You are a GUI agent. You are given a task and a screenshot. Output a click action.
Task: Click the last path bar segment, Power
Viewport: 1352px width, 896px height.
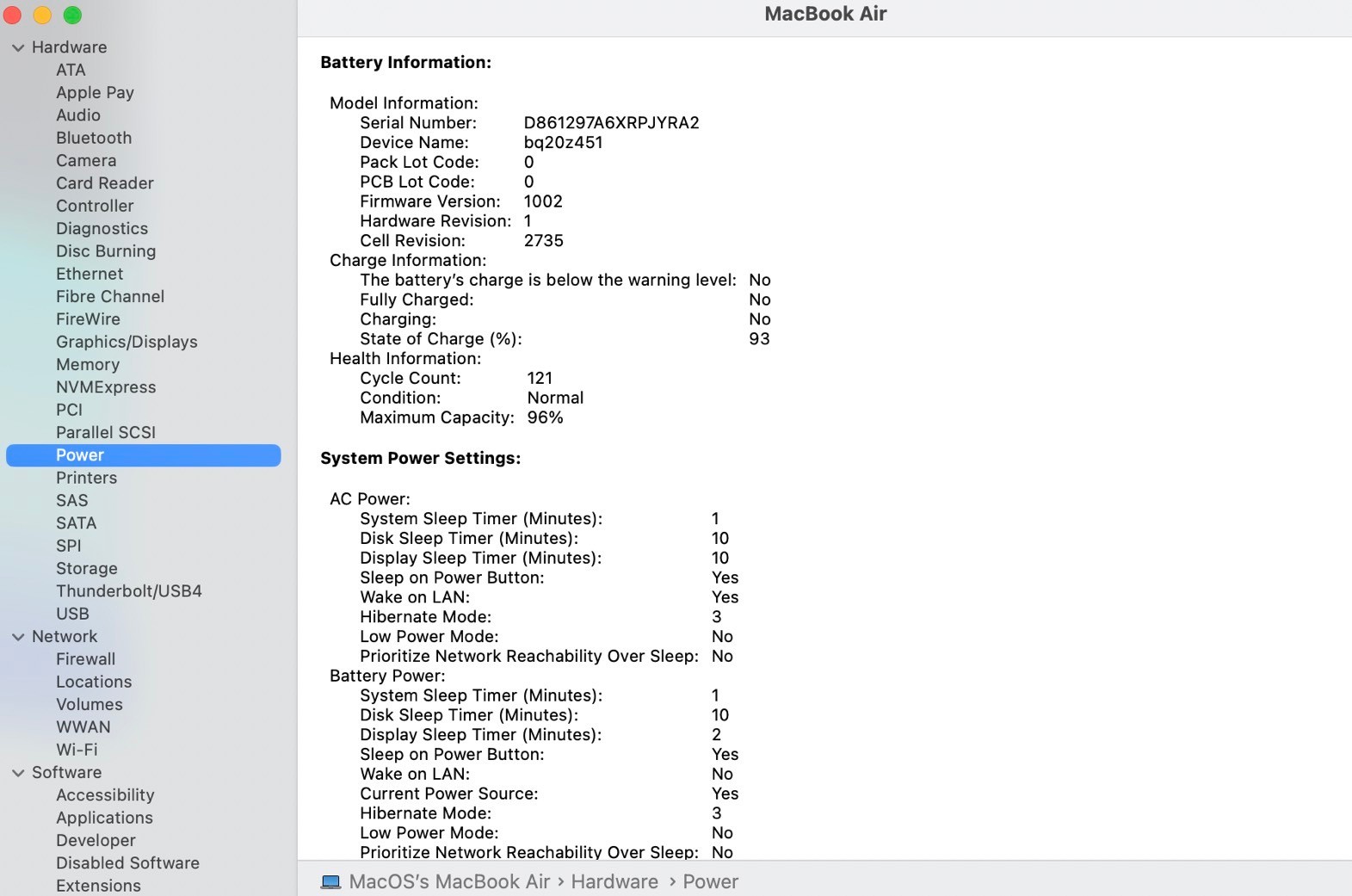click(x=710, y=882)
